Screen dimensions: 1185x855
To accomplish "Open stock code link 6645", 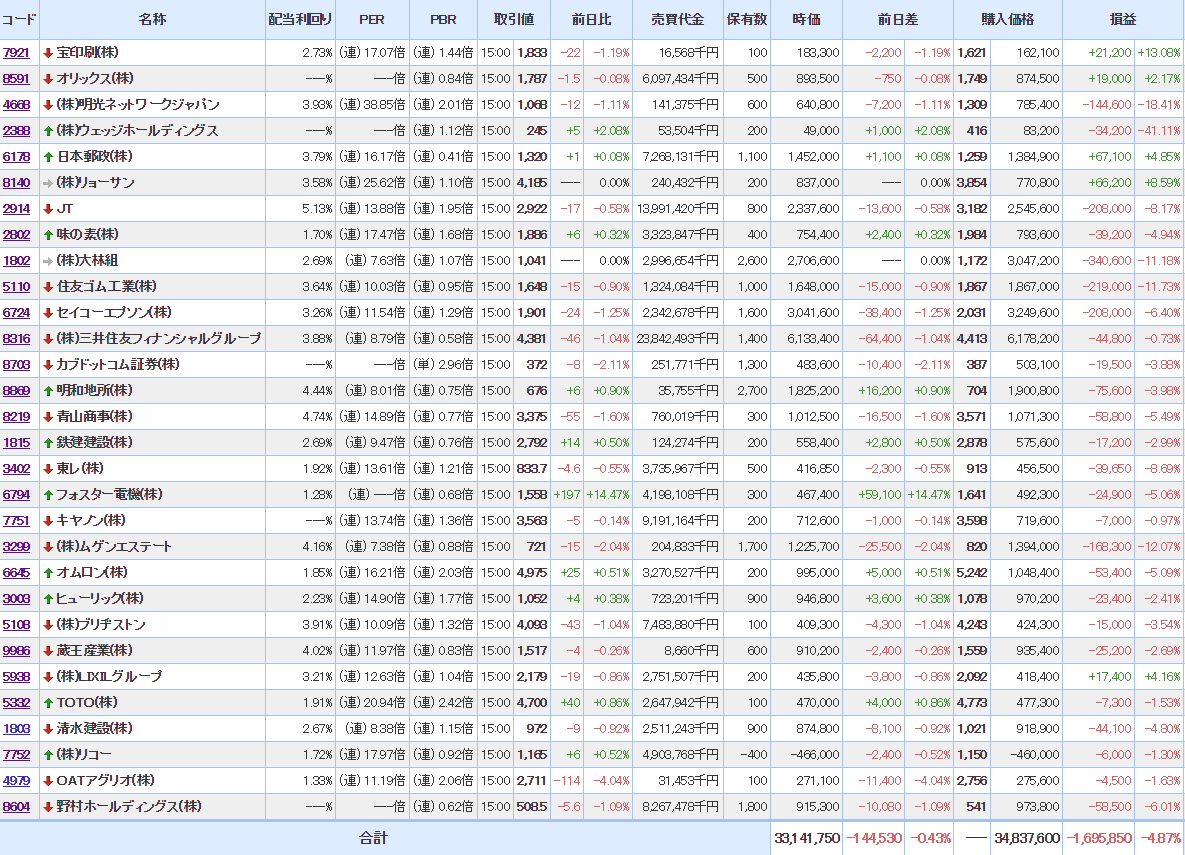I will point(16,572).
